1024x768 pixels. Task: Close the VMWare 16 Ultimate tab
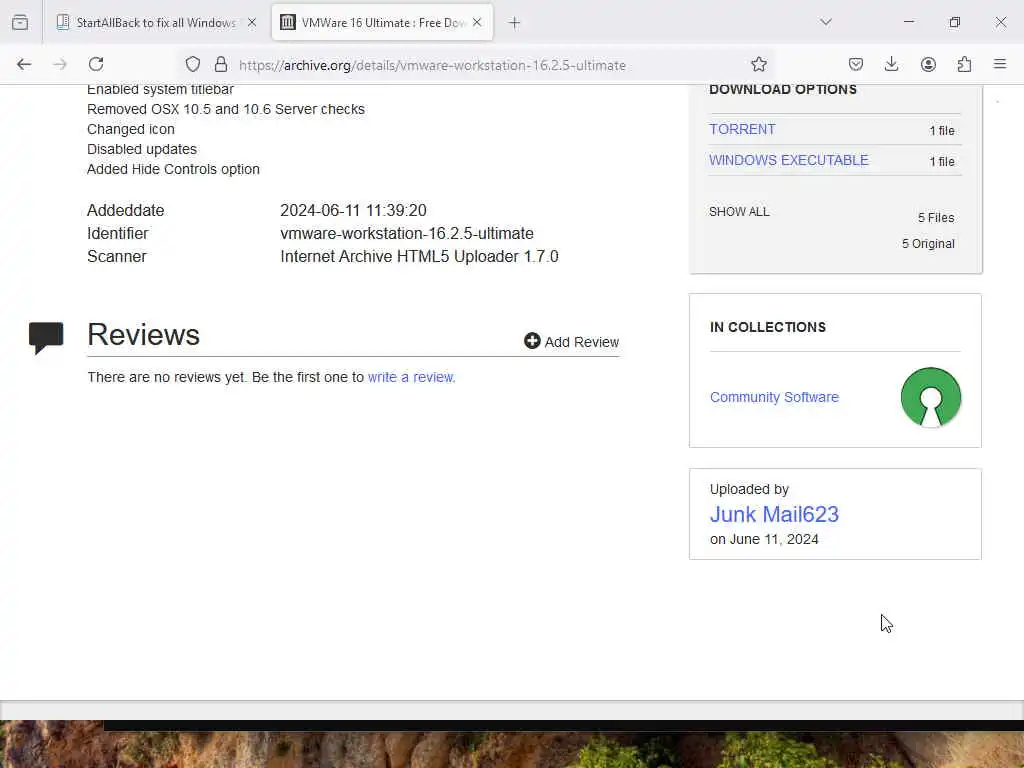click(x=477, y=22)
